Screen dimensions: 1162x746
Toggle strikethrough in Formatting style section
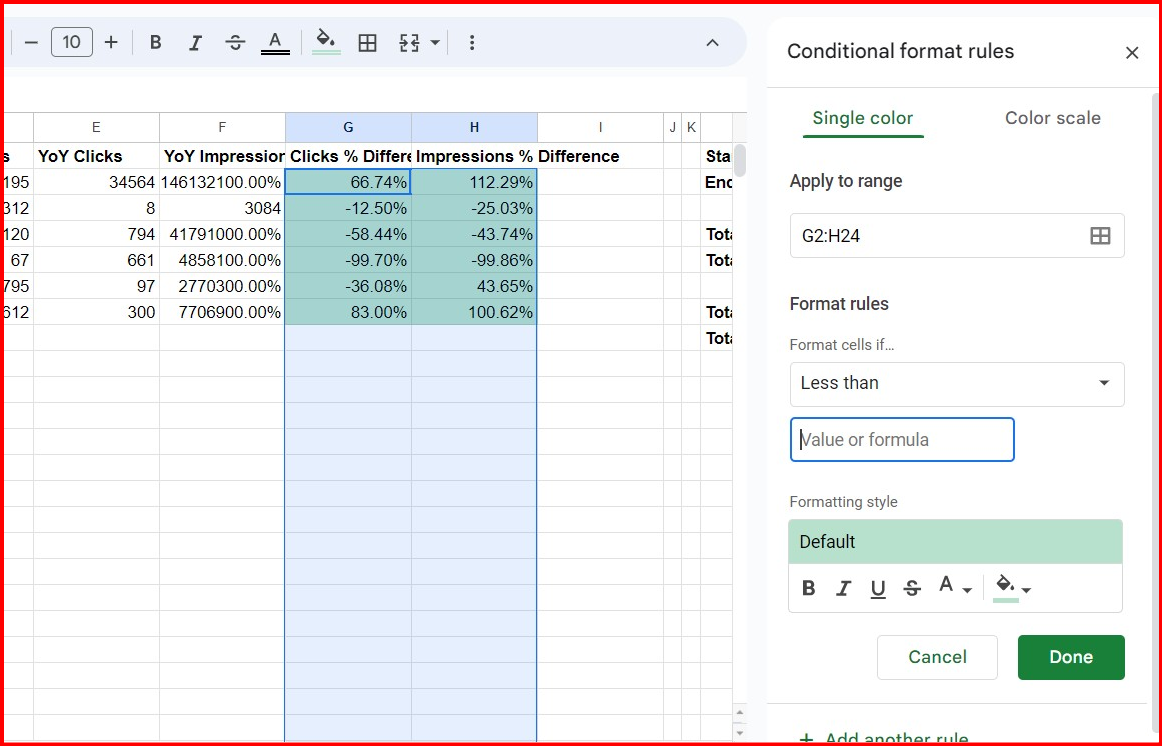[912, 588]
